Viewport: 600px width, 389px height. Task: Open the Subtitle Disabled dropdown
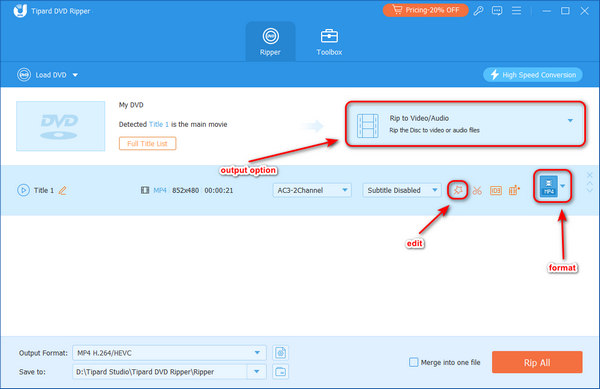click(x=401, y=190)
